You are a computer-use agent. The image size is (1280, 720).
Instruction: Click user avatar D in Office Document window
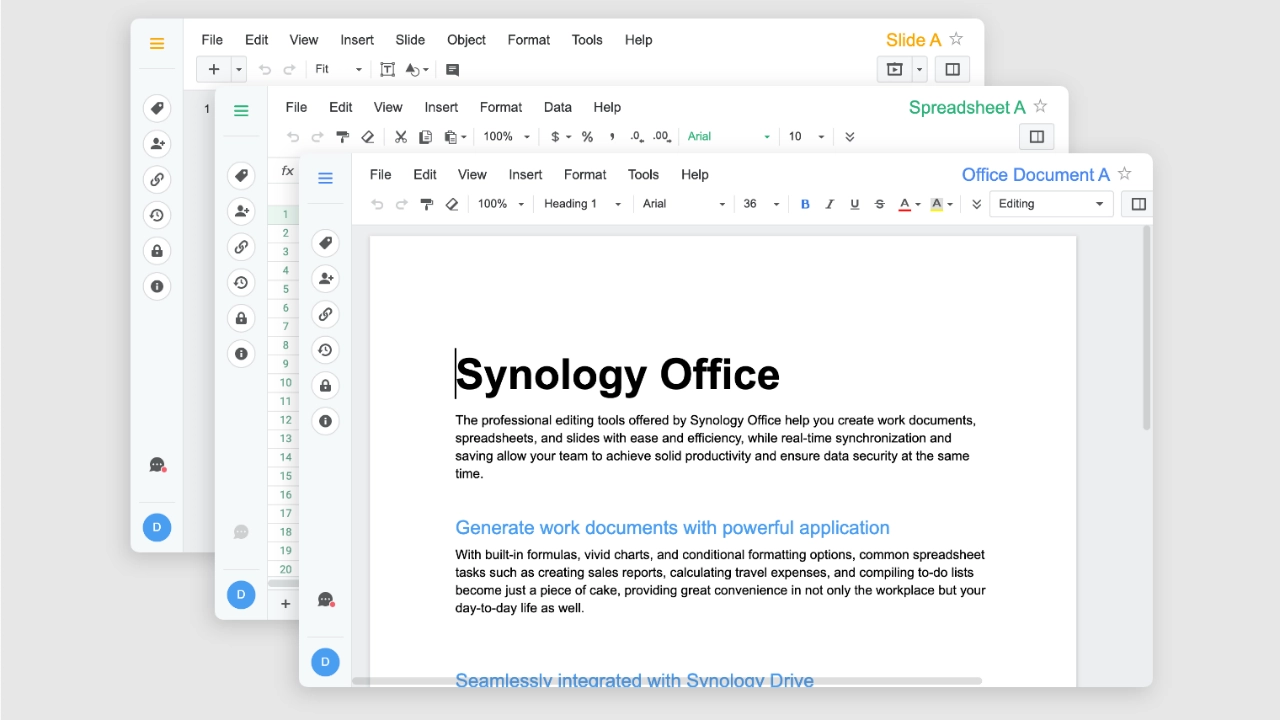click(325, 662)
